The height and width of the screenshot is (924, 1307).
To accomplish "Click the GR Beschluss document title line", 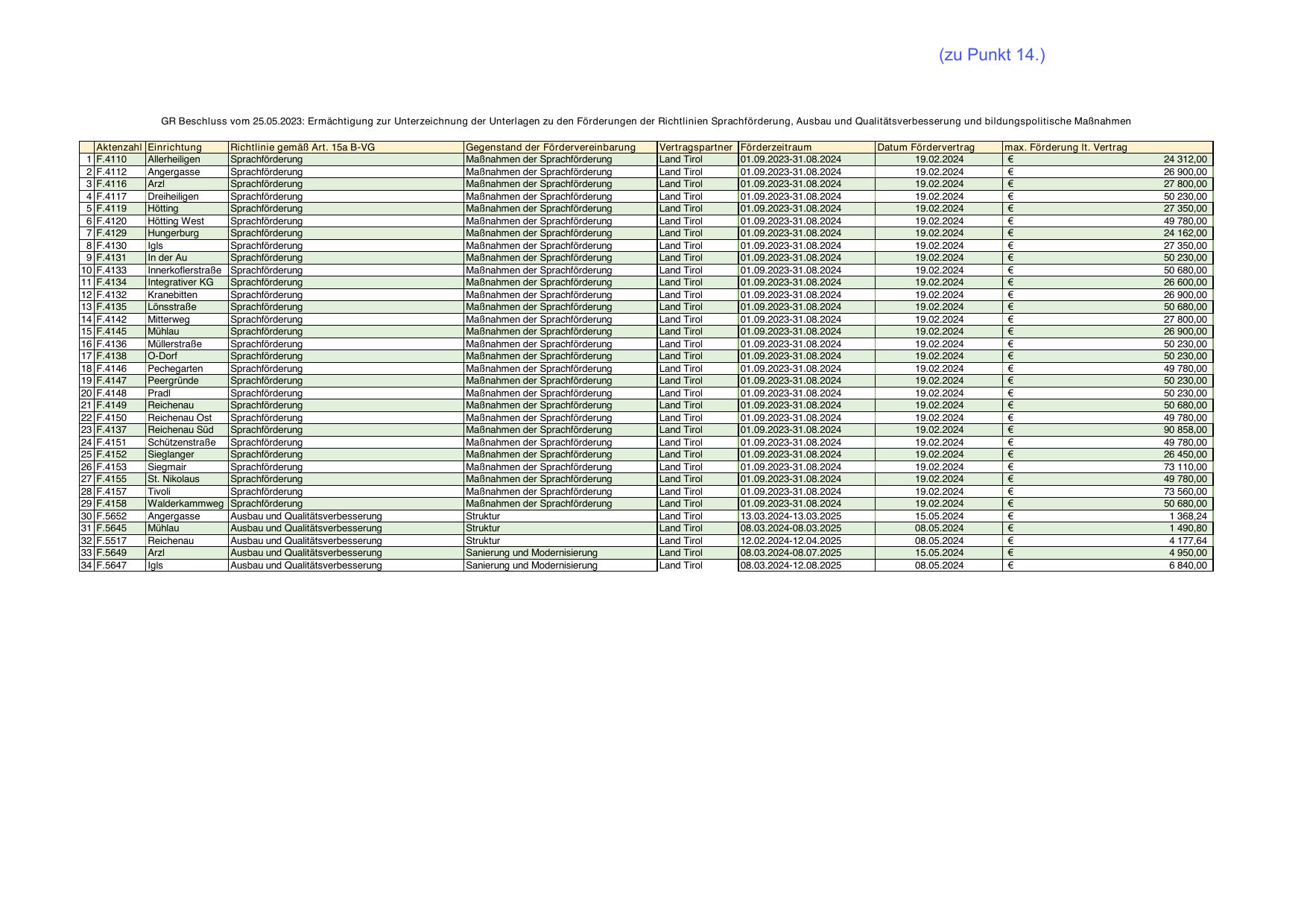I will 645,121.
